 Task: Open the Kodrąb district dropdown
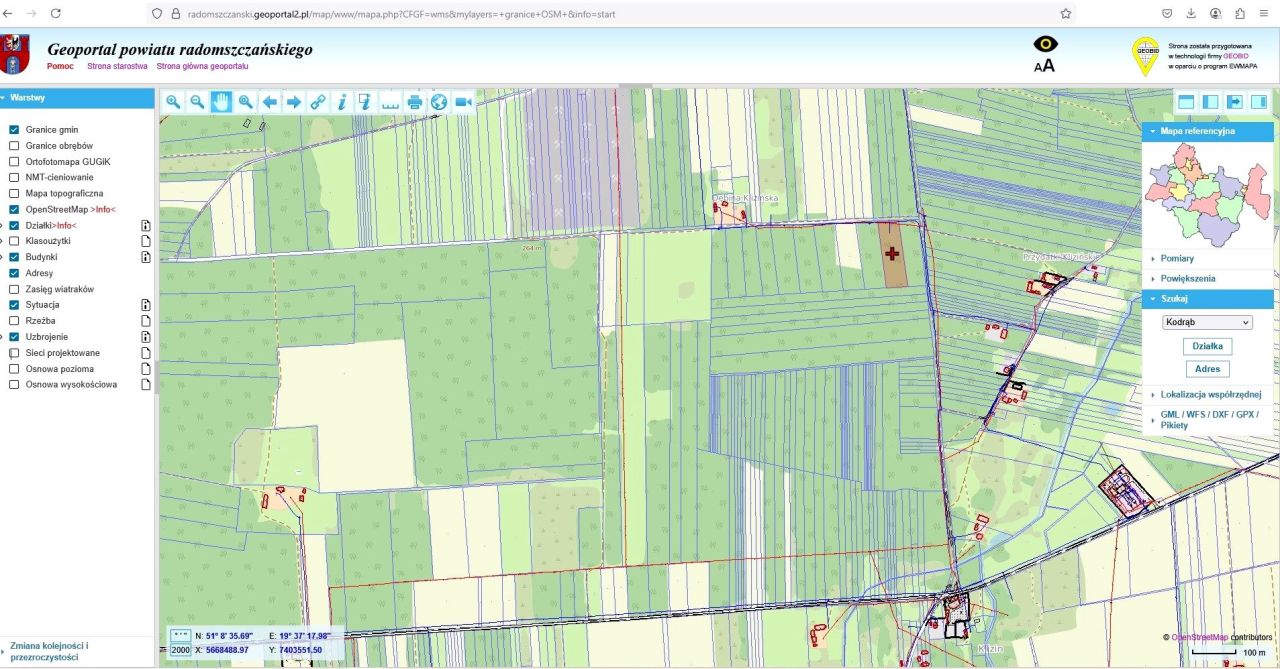(x=1208, y=323)
